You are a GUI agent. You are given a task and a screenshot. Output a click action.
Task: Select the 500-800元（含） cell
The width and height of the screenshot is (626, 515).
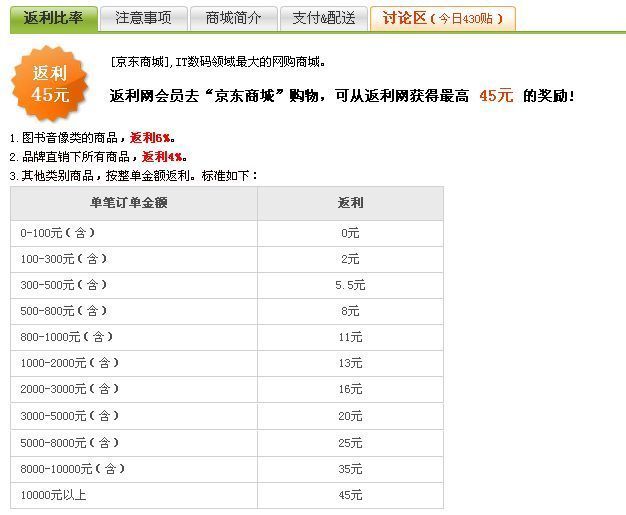click(x=134, y=311)
